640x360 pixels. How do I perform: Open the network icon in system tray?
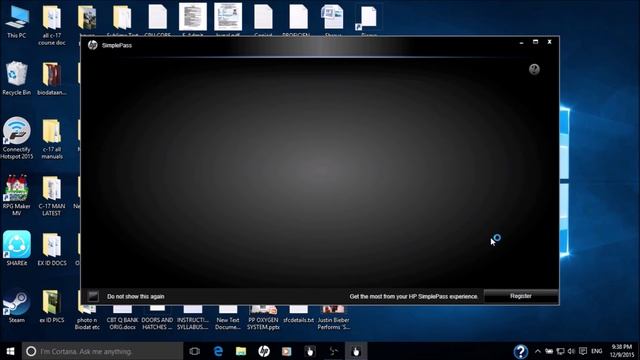(560, 351)
